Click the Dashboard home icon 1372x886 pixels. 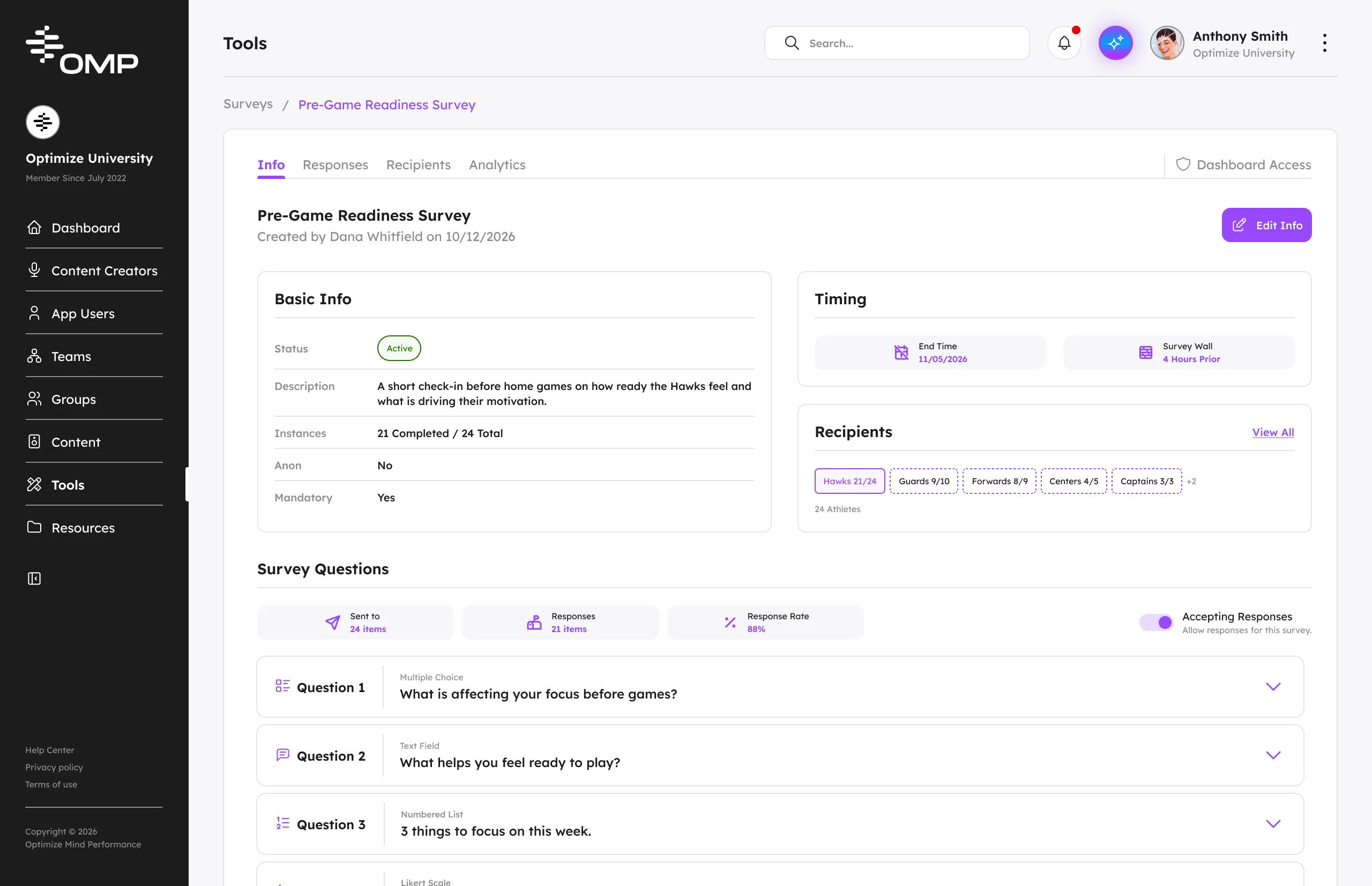coord(34,227)
